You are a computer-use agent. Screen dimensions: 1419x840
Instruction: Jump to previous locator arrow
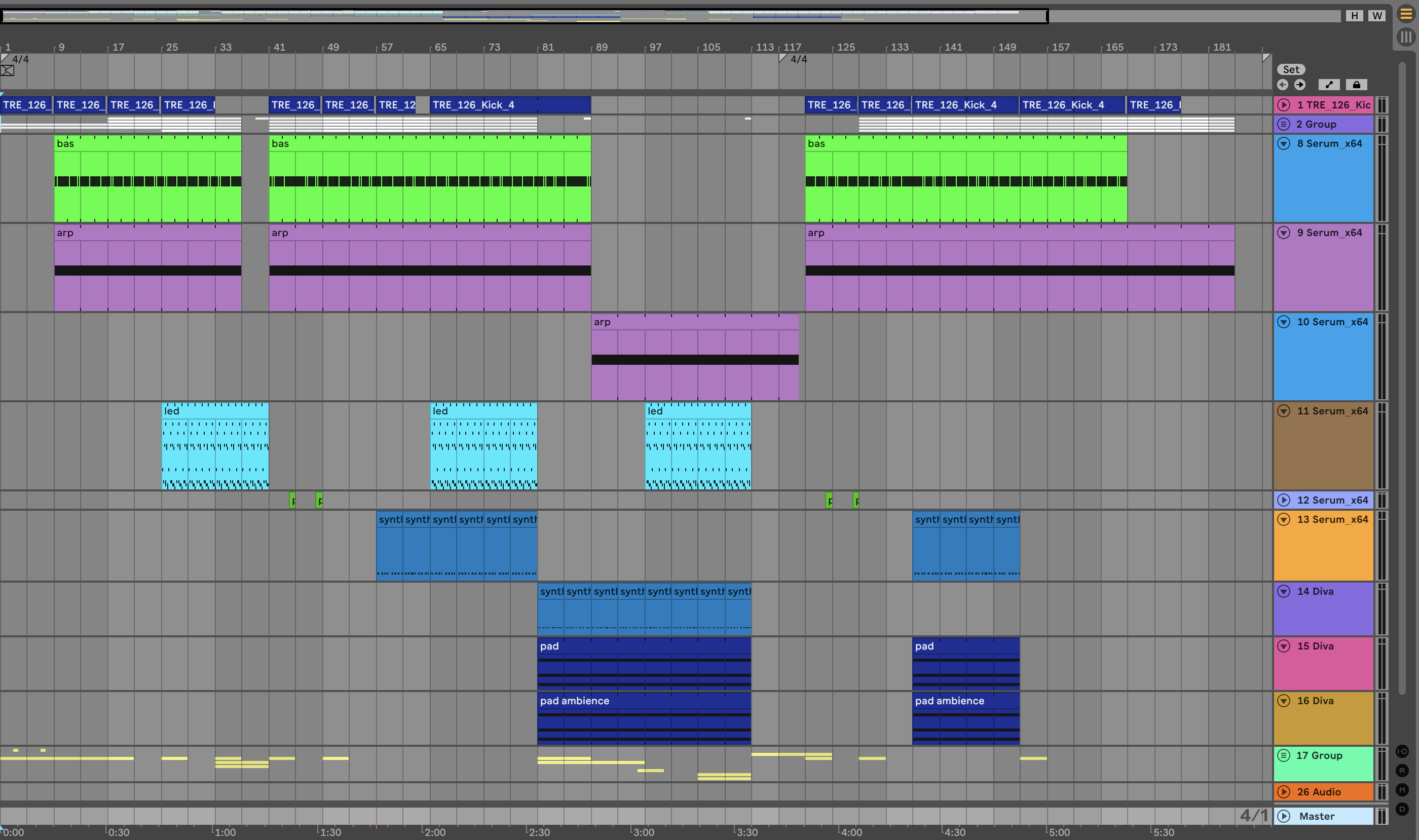[1283, 85]
